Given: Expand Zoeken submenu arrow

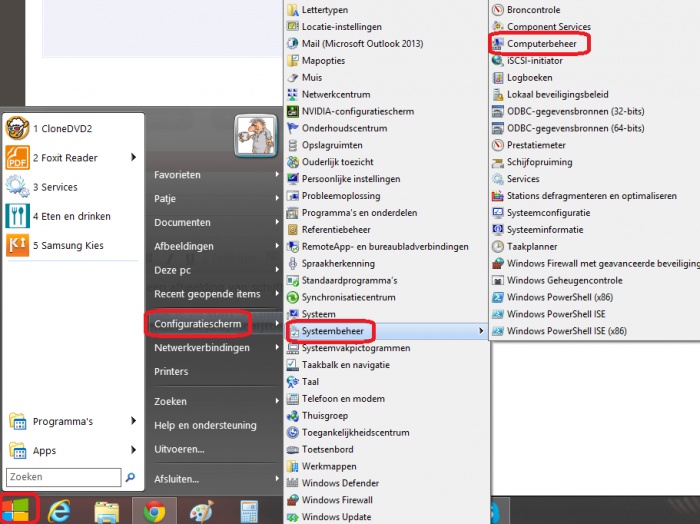Looking at the screenshot, I should [x=277, y=401].
